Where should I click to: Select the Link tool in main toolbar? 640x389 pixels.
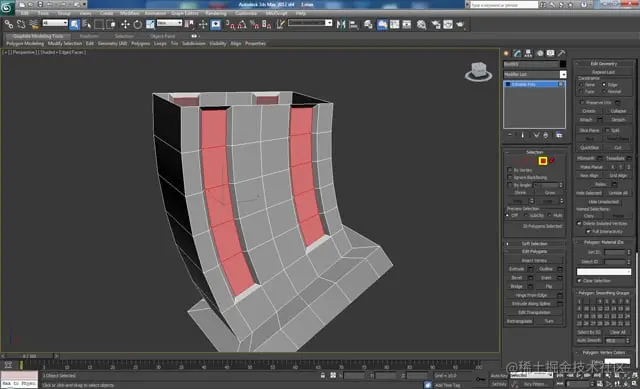tap(9, 24)
